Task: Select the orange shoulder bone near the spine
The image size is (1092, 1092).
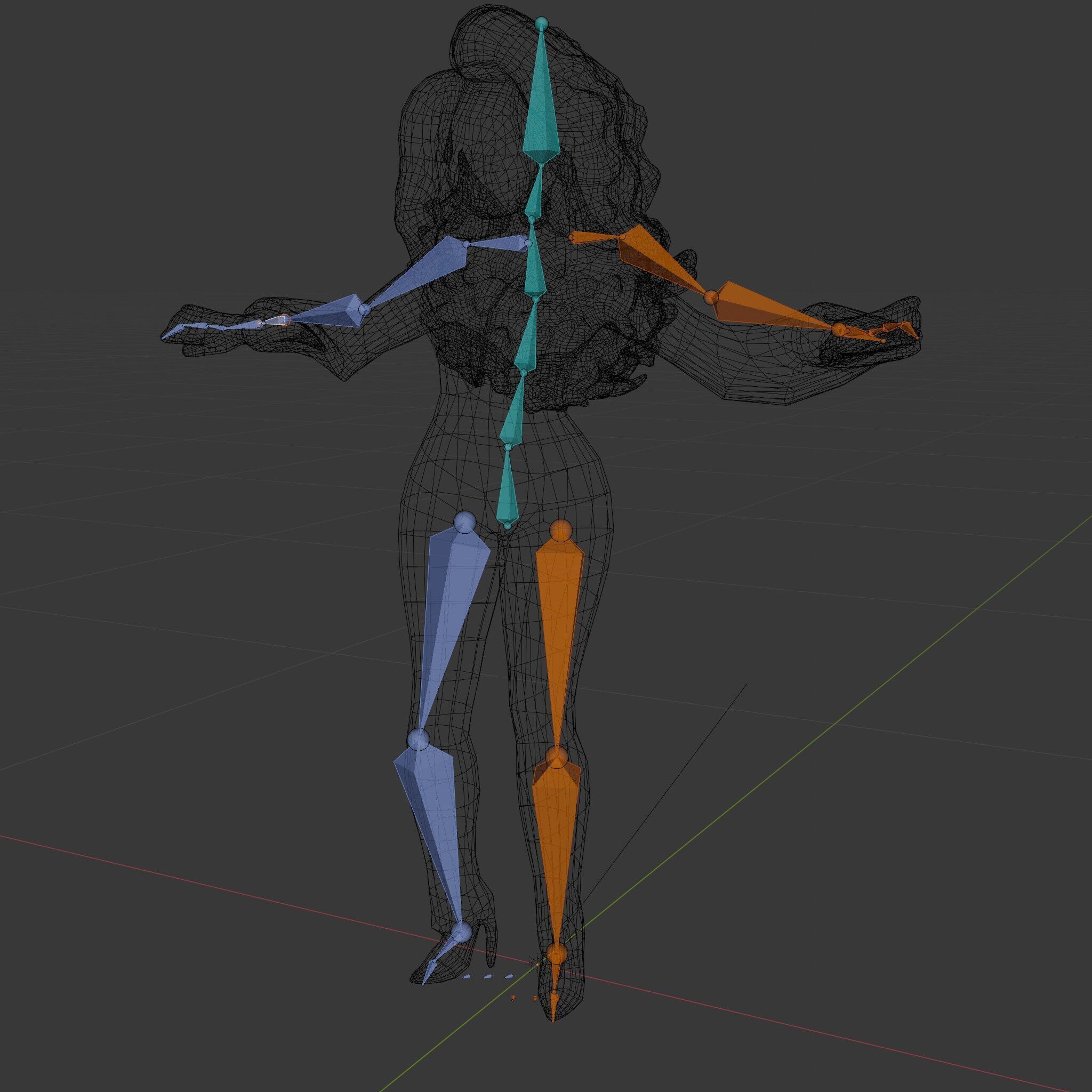Action: (x=593, y=238)
